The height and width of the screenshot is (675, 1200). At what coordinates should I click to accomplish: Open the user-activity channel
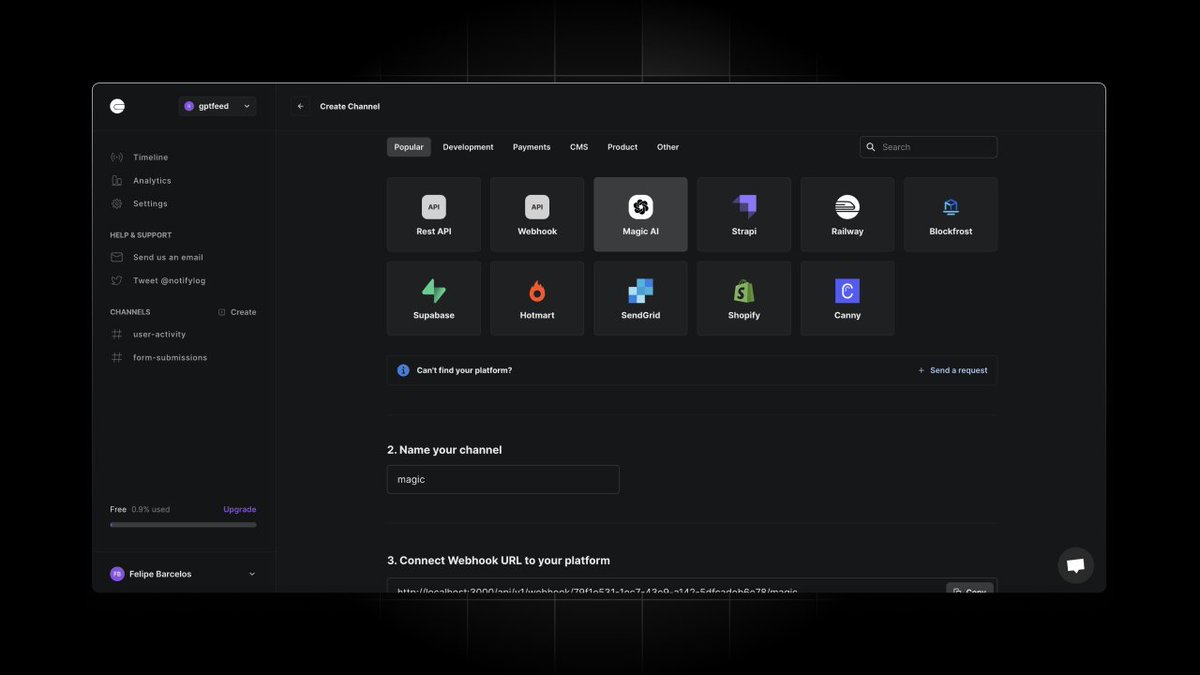(x=159, y=334)
